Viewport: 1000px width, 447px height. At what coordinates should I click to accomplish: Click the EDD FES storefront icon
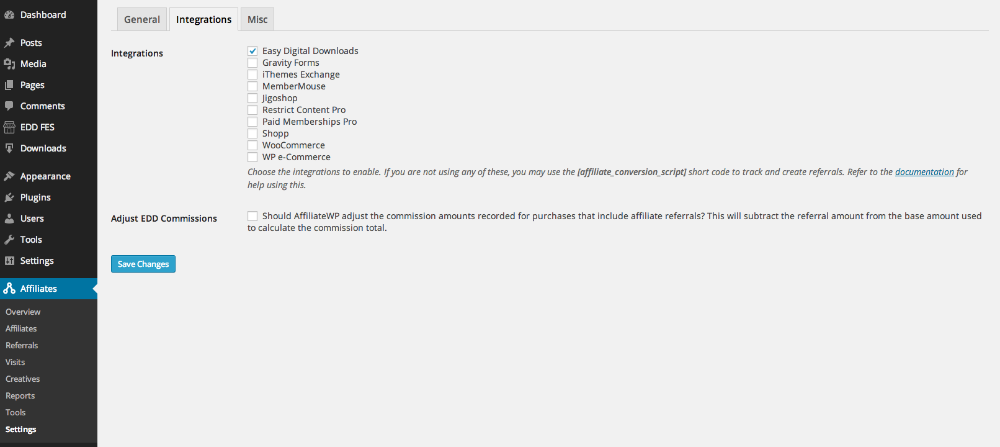click(x=9, y=127)
